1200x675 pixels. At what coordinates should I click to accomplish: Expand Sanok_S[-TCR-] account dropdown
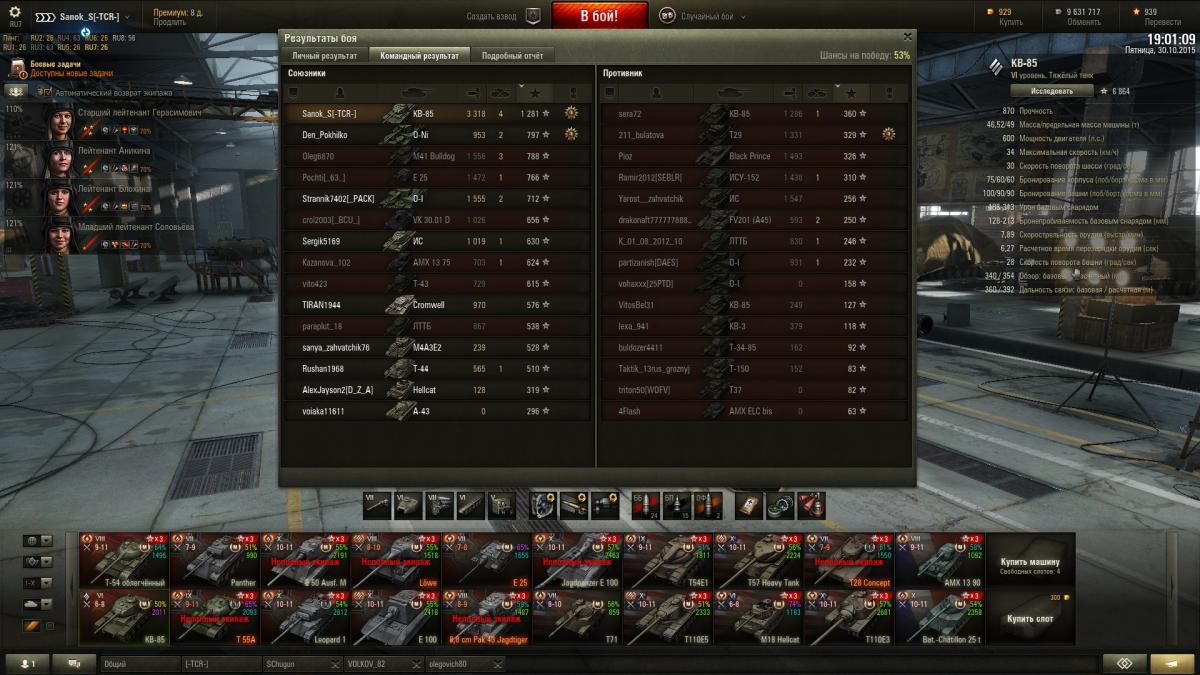click(128, 17)
